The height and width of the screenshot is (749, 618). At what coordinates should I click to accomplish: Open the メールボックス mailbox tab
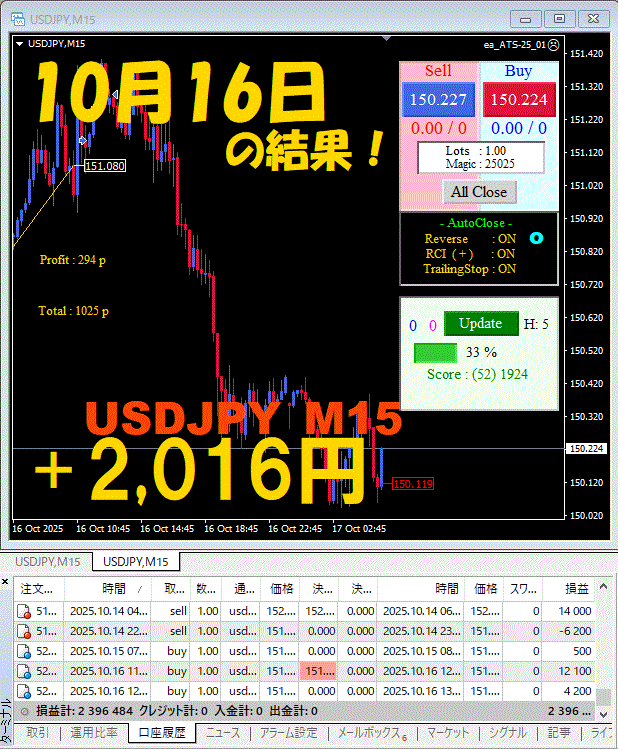(x=372, y=733)
